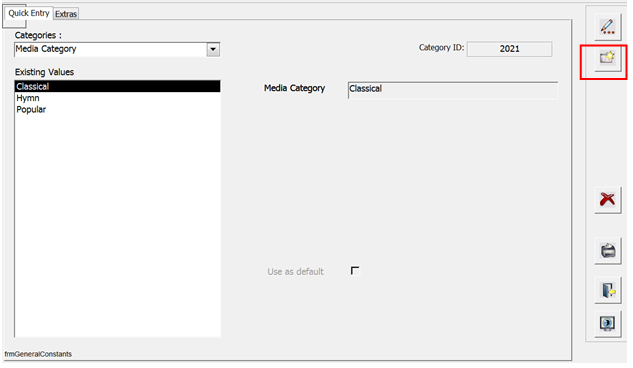Switch to the Extras tab

pos(66,14)
